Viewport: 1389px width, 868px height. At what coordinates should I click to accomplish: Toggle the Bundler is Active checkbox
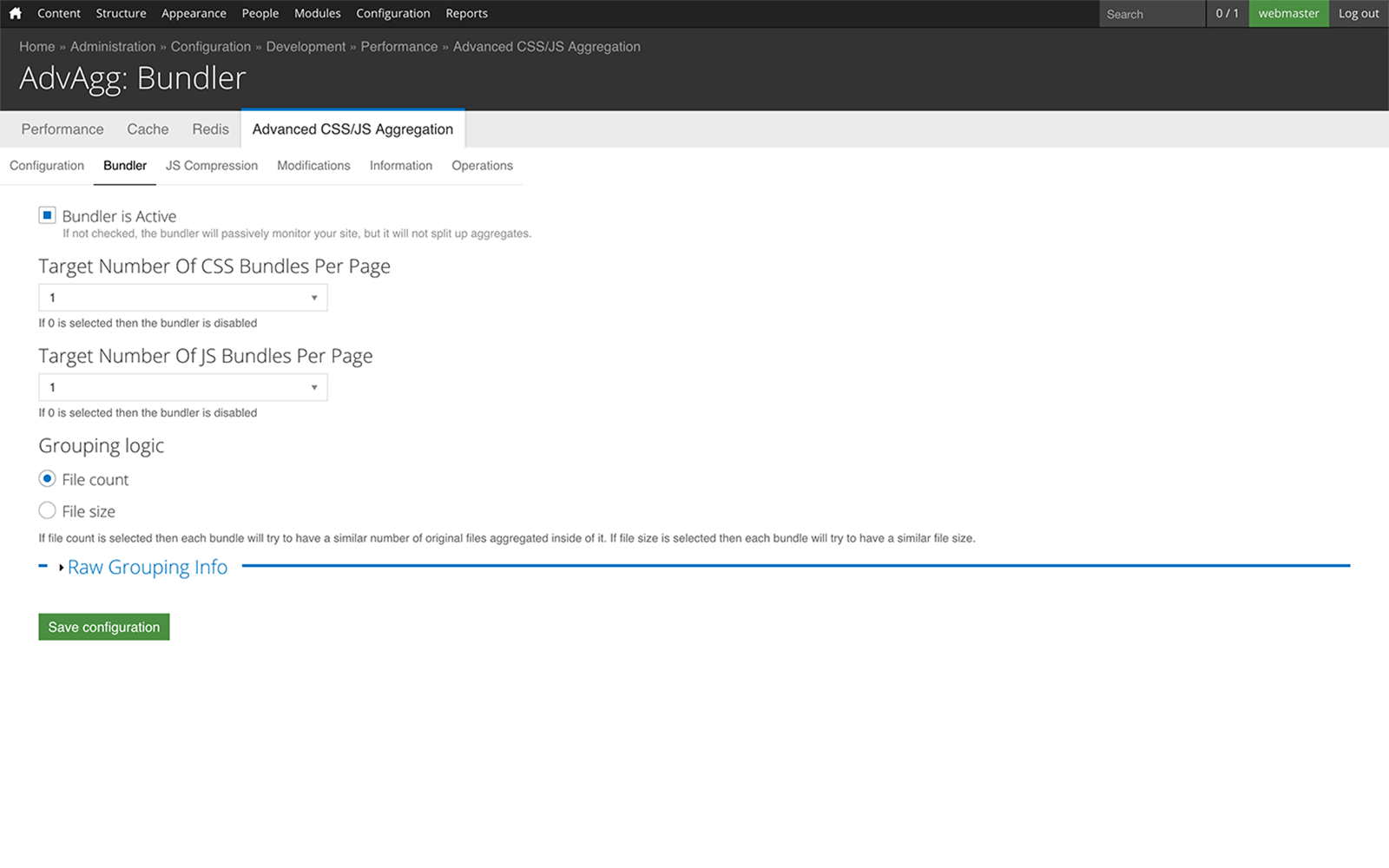pyautogui.click(x=47, y=215)
